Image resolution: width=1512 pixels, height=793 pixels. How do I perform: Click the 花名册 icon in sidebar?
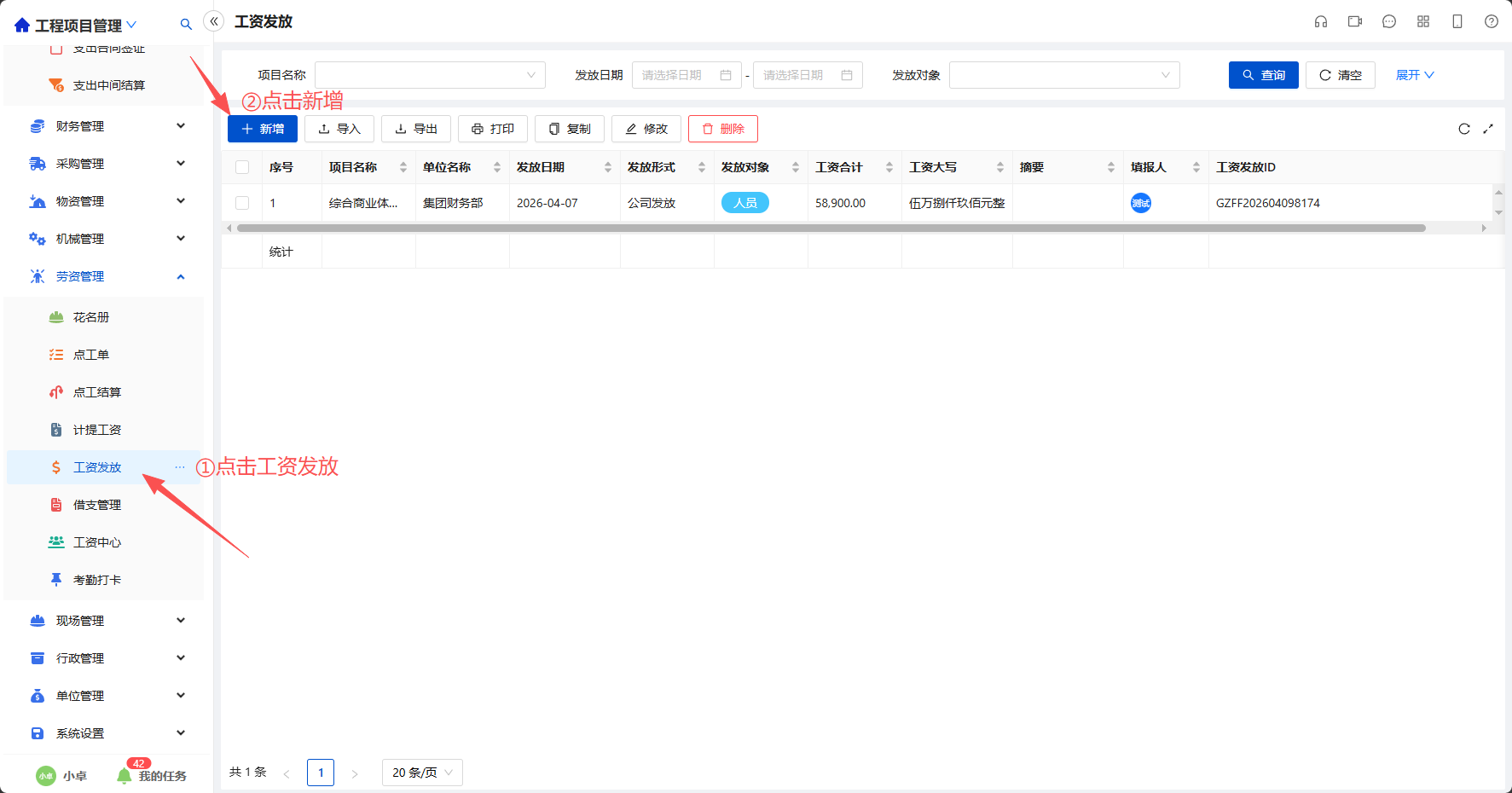point(56,317)
